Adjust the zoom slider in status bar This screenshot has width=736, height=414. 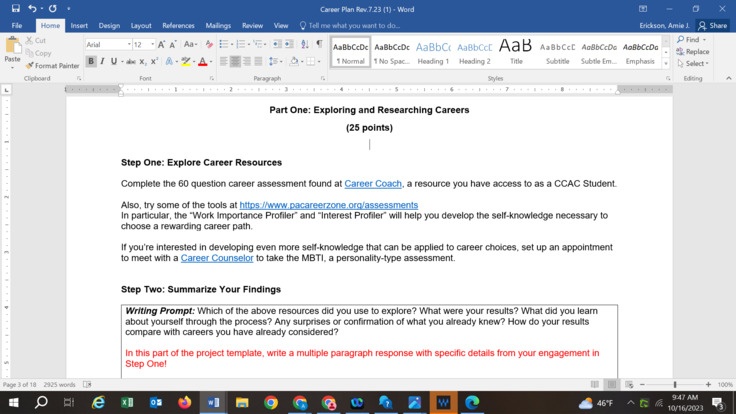(x=675, y=385)
